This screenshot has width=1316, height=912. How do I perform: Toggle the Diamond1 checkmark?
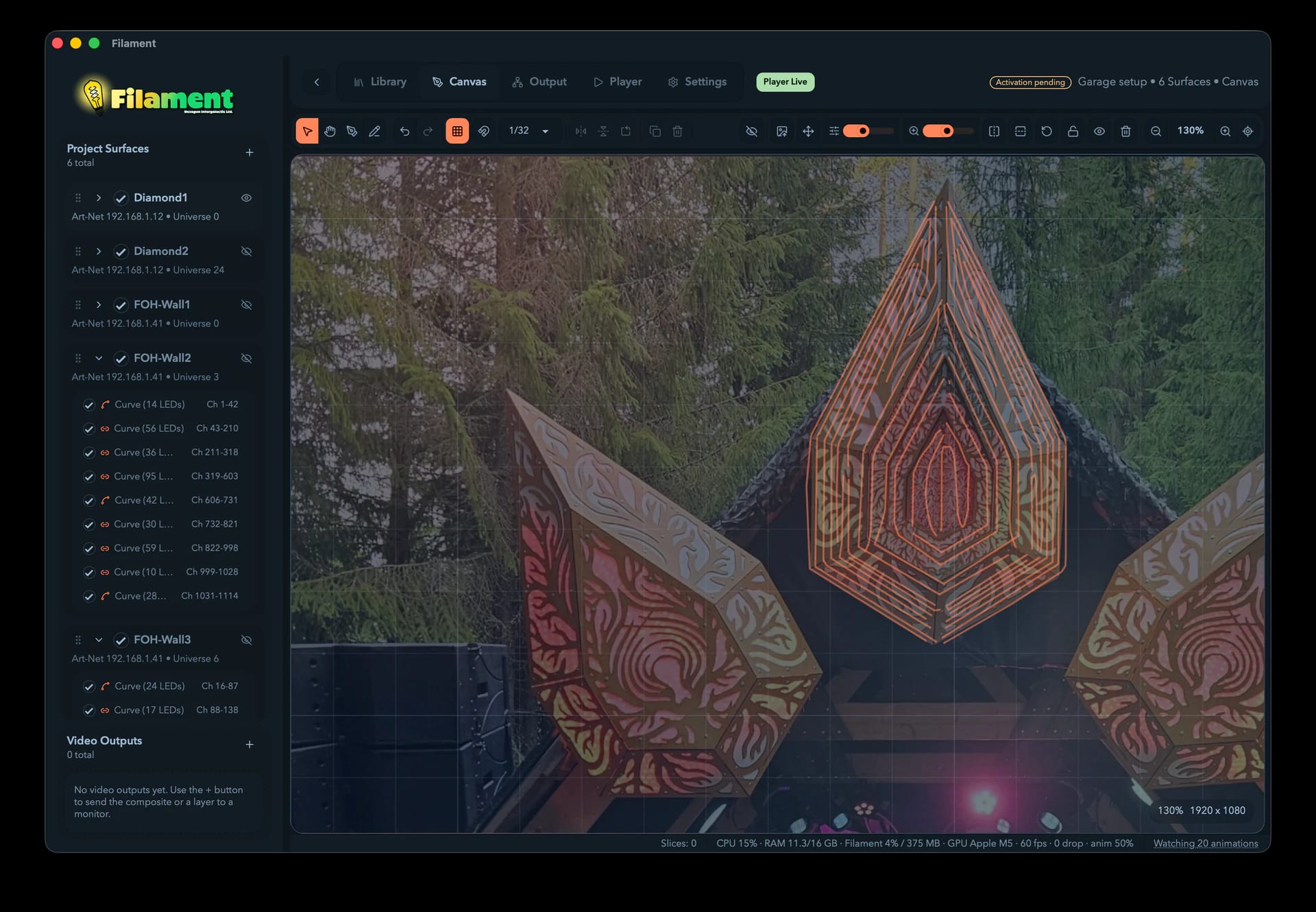click(x=121, y=198)
